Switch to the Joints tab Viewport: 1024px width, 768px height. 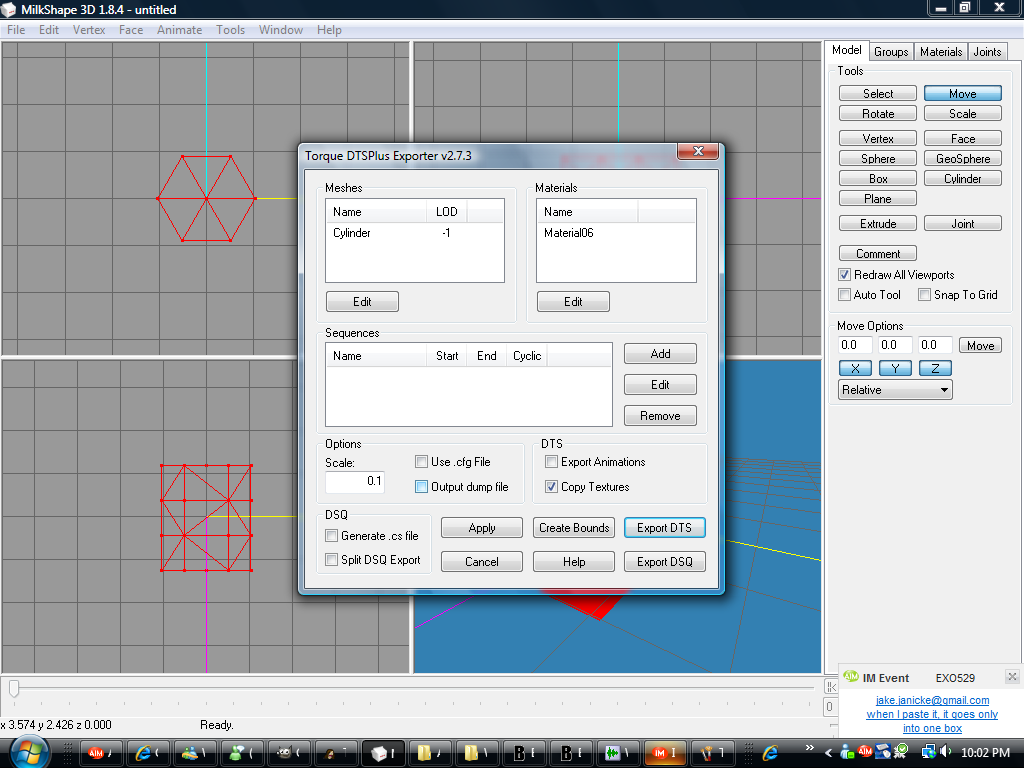click(x=987, y=52)
